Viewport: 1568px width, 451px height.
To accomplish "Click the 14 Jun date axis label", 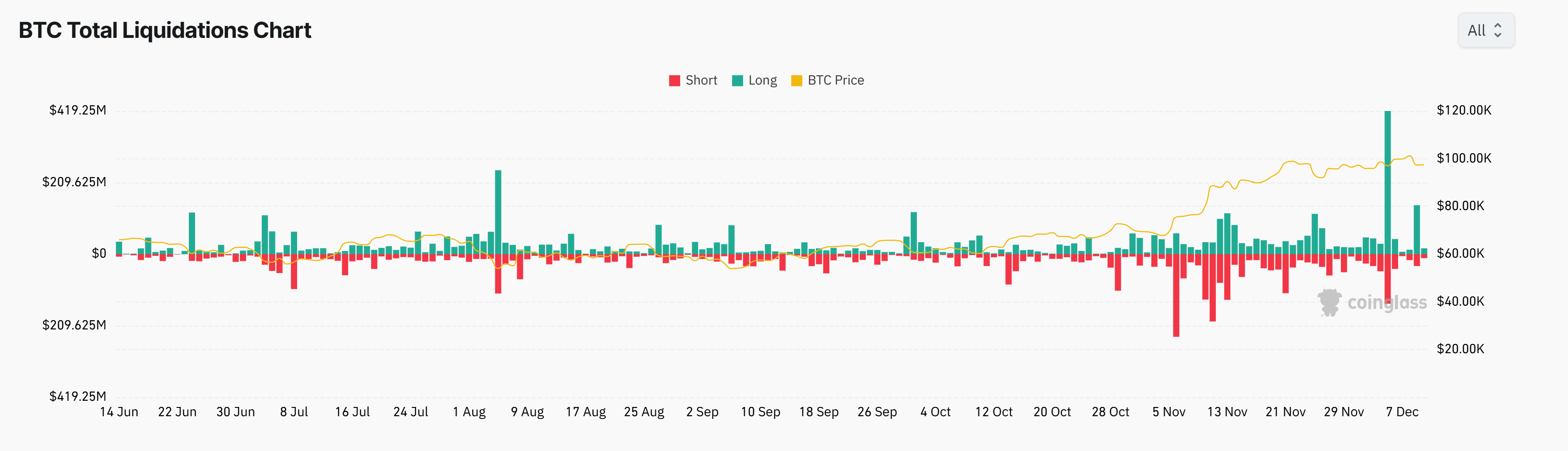I will coord(119,412).
